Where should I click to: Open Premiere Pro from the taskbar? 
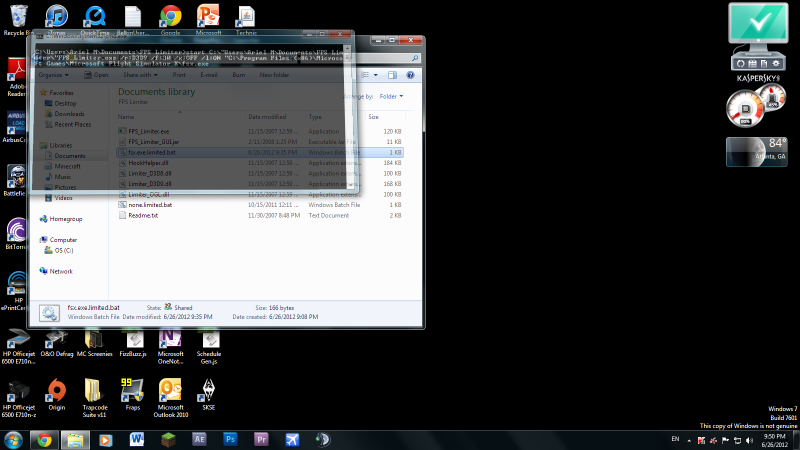coord(261,439)
